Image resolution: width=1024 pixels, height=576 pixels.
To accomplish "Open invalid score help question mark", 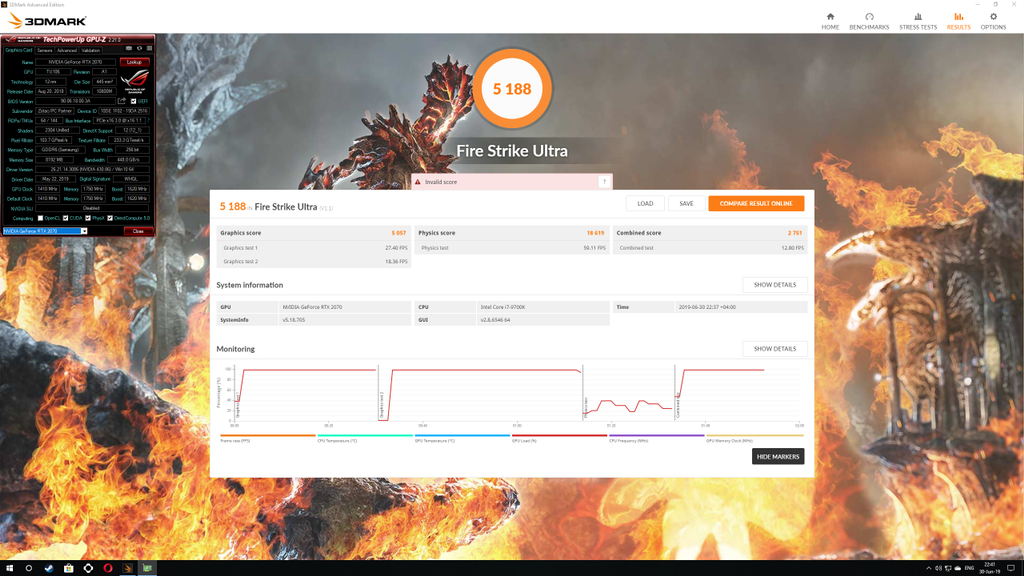I will (x=604, y=182).
